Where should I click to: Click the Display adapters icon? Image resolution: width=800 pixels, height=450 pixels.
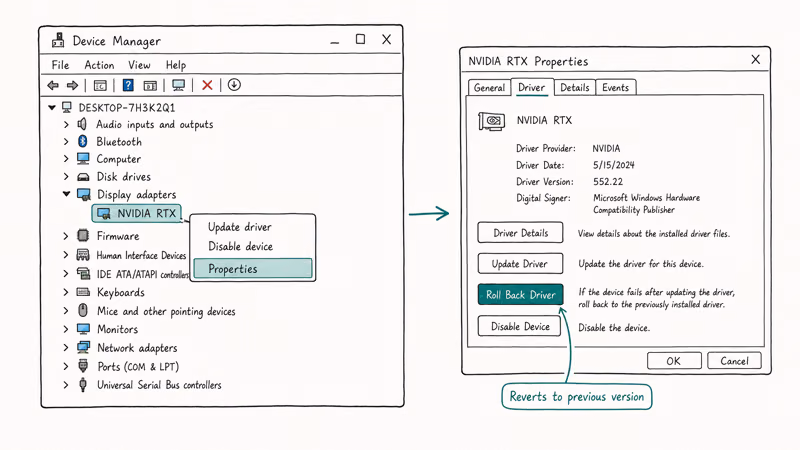pyautogui.click(x=84, y=194)
